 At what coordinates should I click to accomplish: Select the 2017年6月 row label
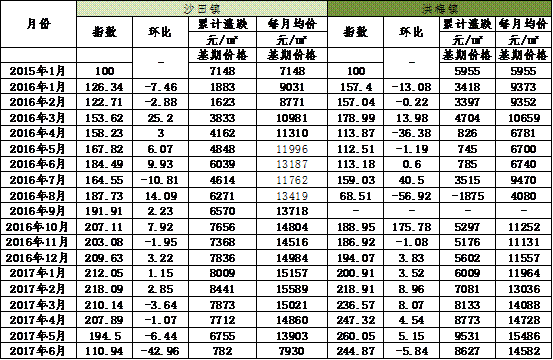[x=38, y=351]
